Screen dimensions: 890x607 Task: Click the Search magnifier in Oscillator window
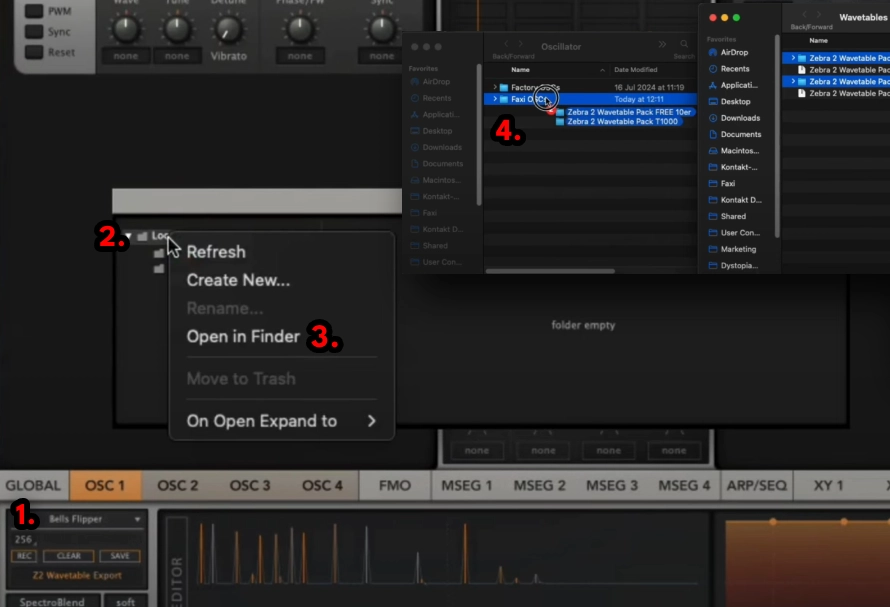[x=684, y=45]
